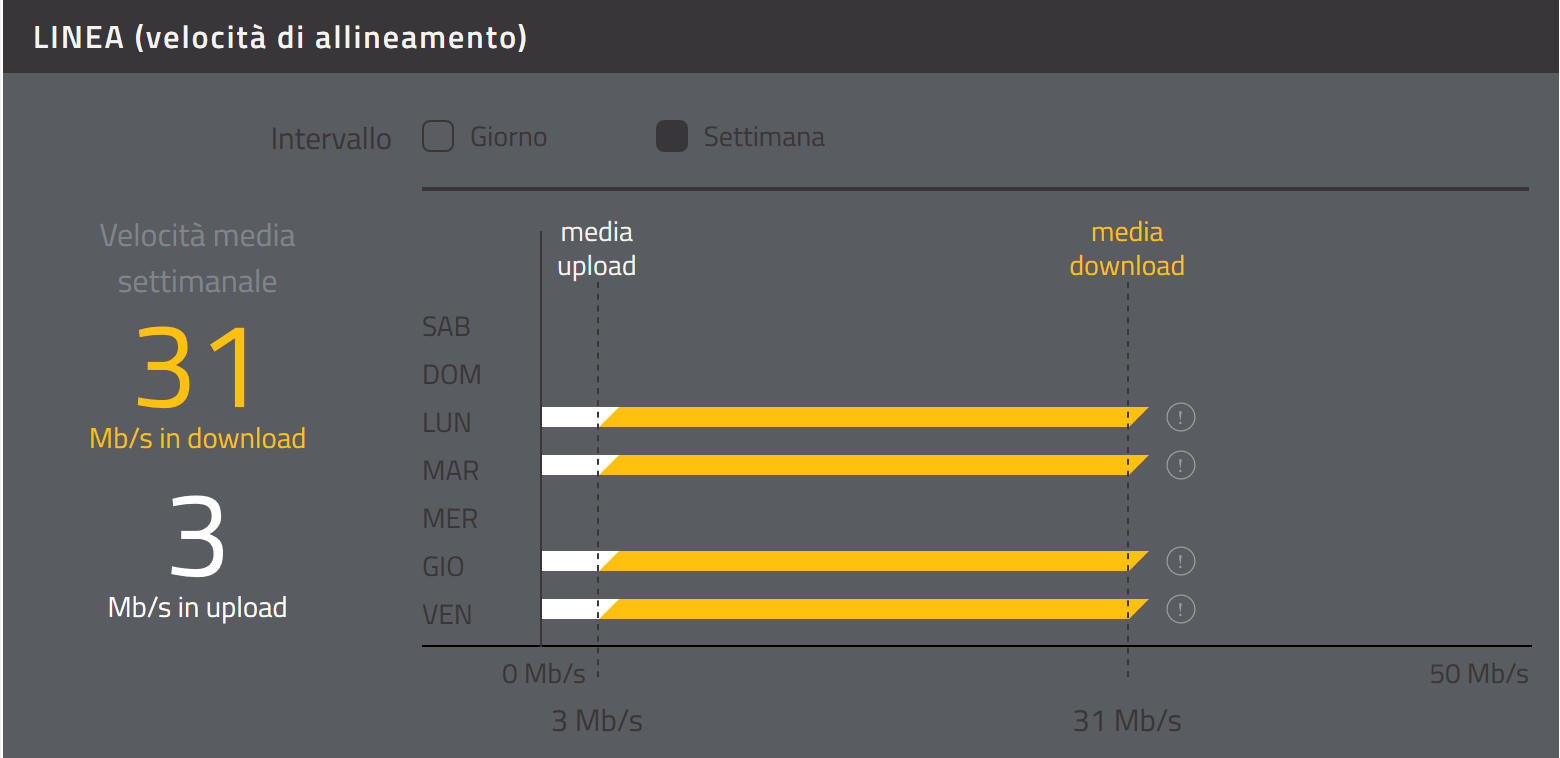Click the Giorno label text
1560x758 pixels.
[508, 137]
